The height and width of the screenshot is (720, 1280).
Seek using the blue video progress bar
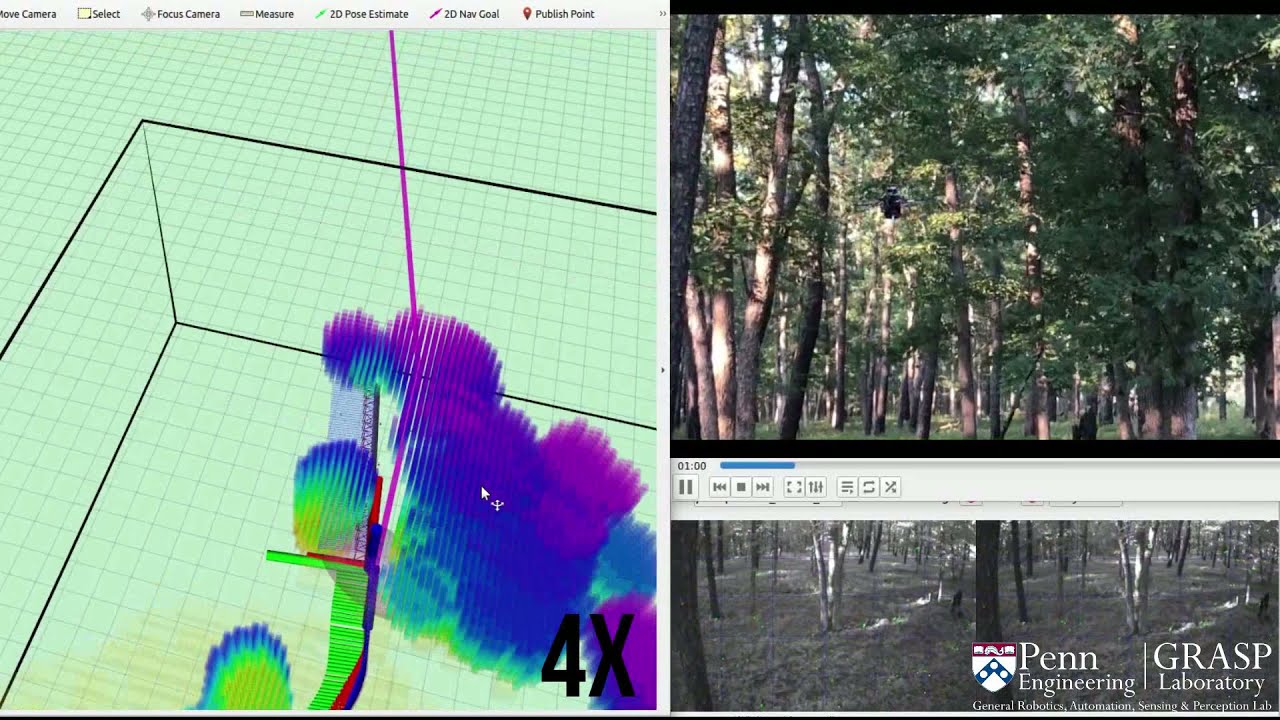(x=757, y=466)
